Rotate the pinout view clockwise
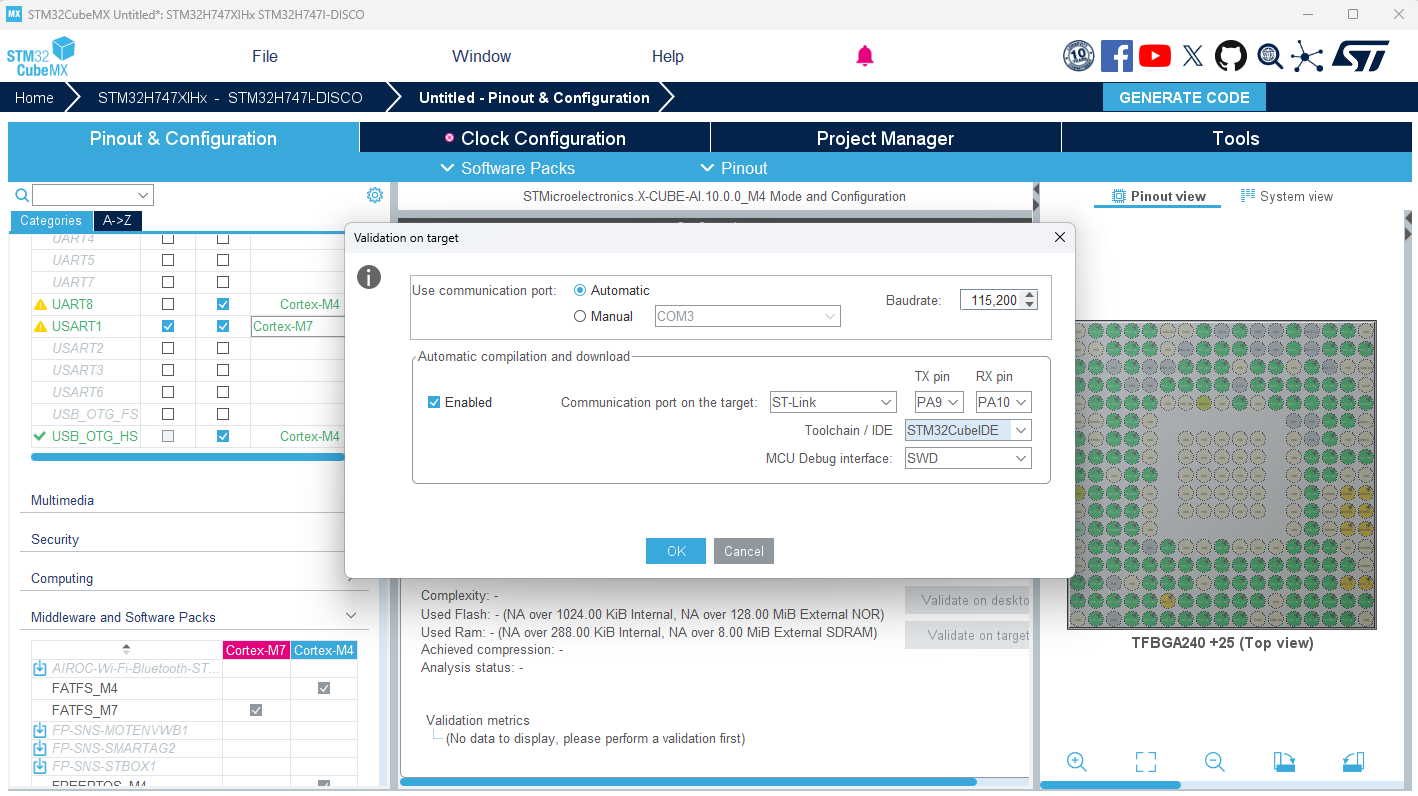 pyautogui.click(x=1284, y=761)
